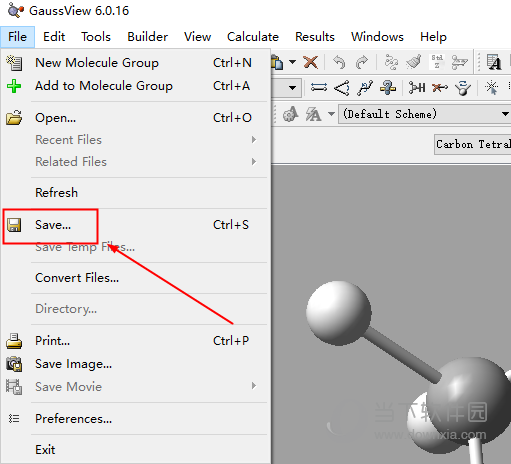
Task: Open the Edit menu
Action: point(54,37)
